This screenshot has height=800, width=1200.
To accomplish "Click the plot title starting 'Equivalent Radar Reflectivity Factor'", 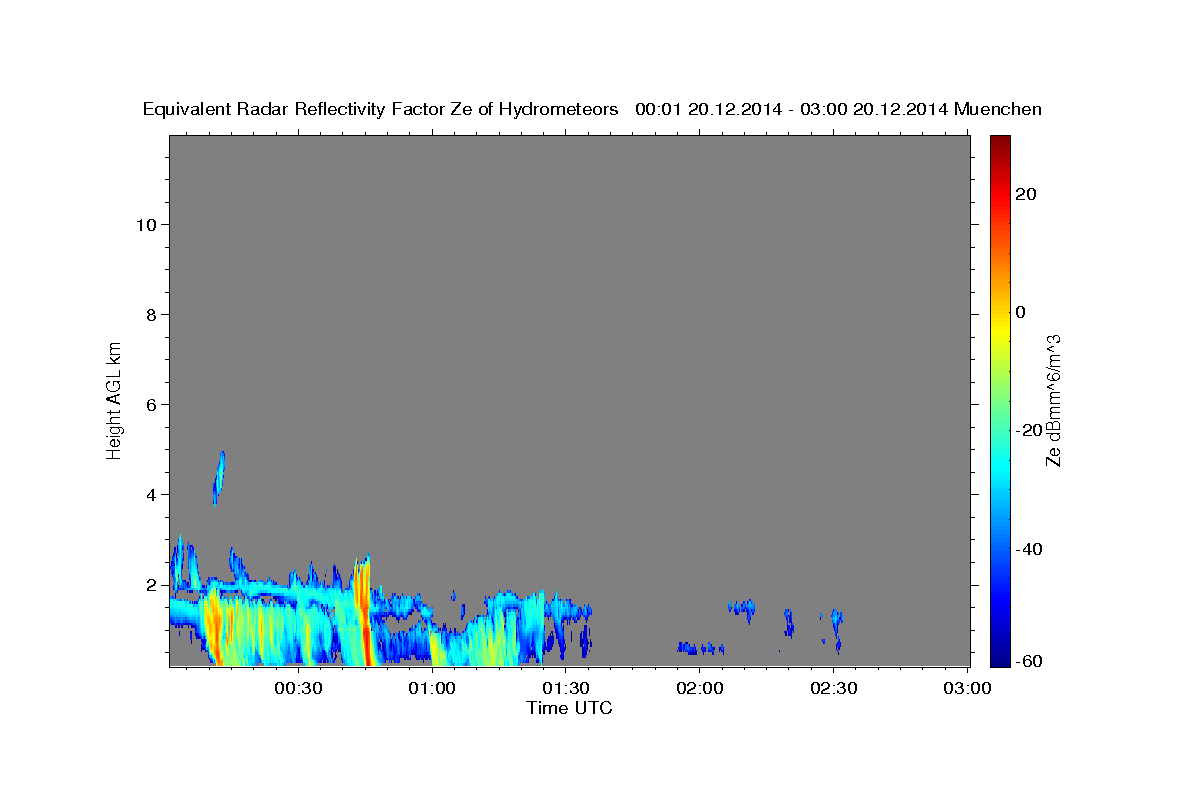I will point(592,109).
